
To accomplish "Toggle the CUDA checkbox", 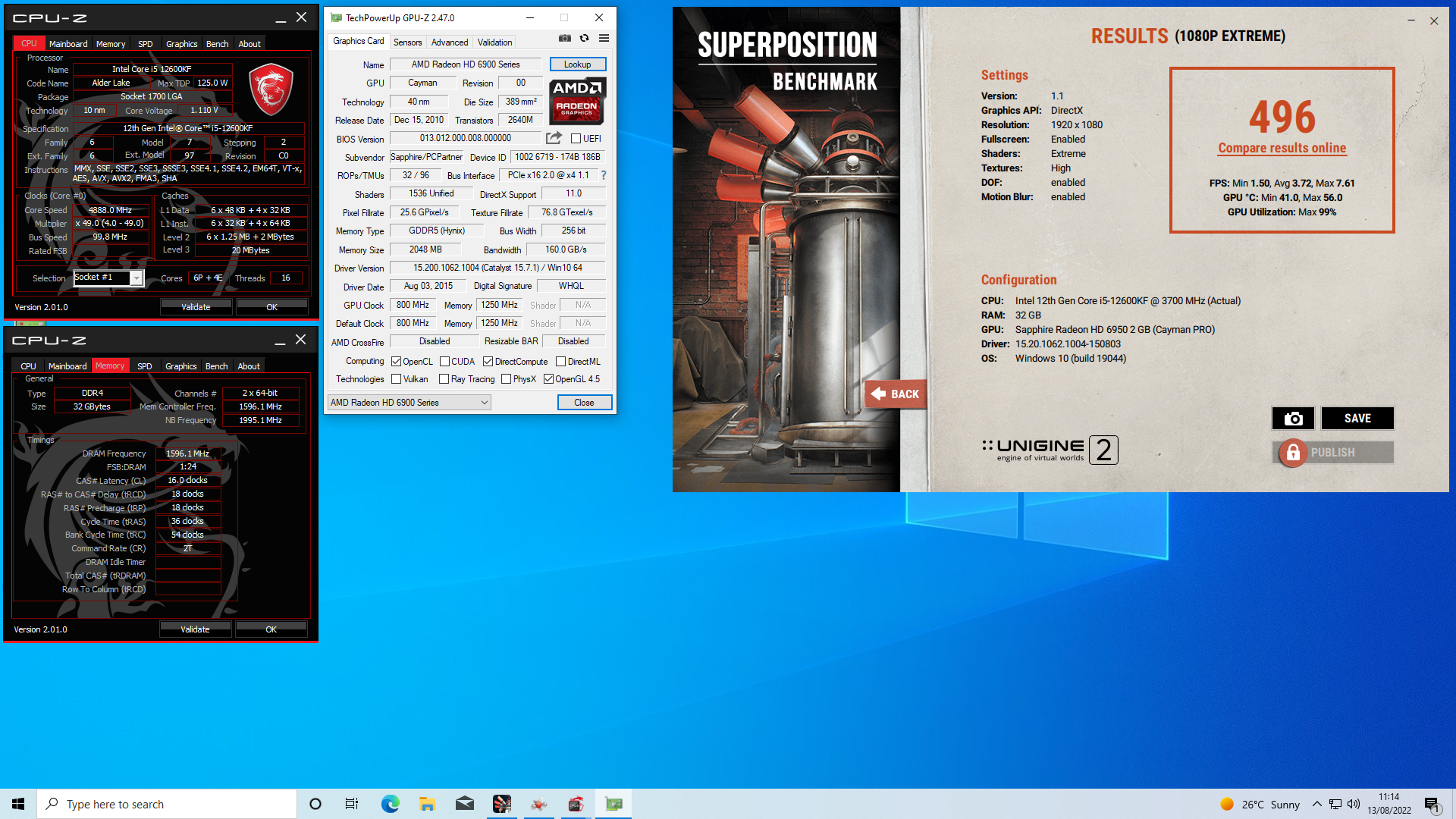I will coord(444,362).
